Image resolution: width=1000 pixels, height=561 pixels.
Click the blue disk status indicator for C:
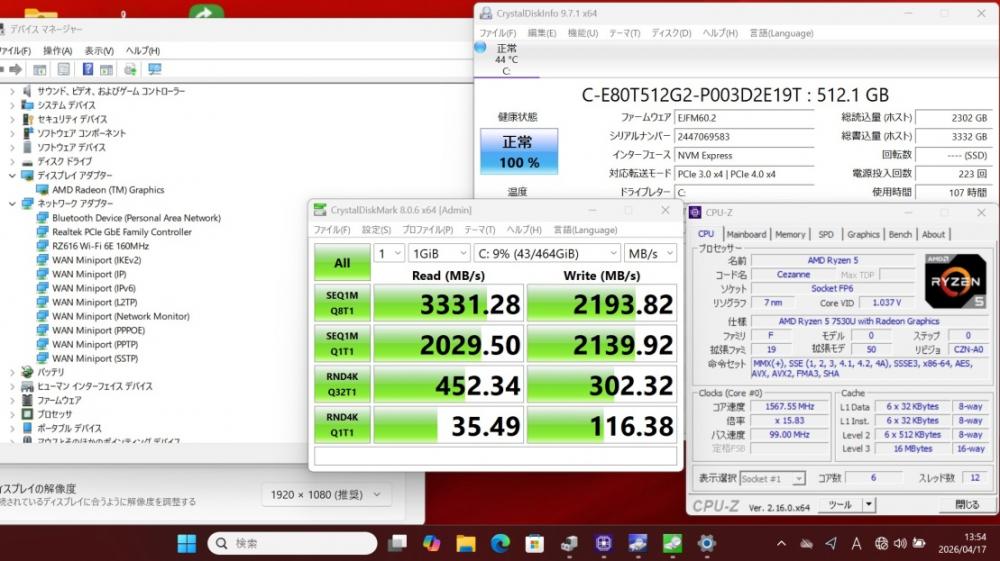(x=480, y=47)
